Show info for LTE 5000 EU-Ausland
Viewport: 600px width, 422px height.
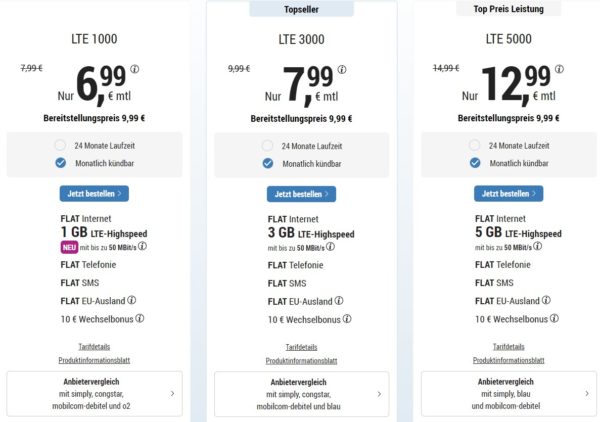546,299
